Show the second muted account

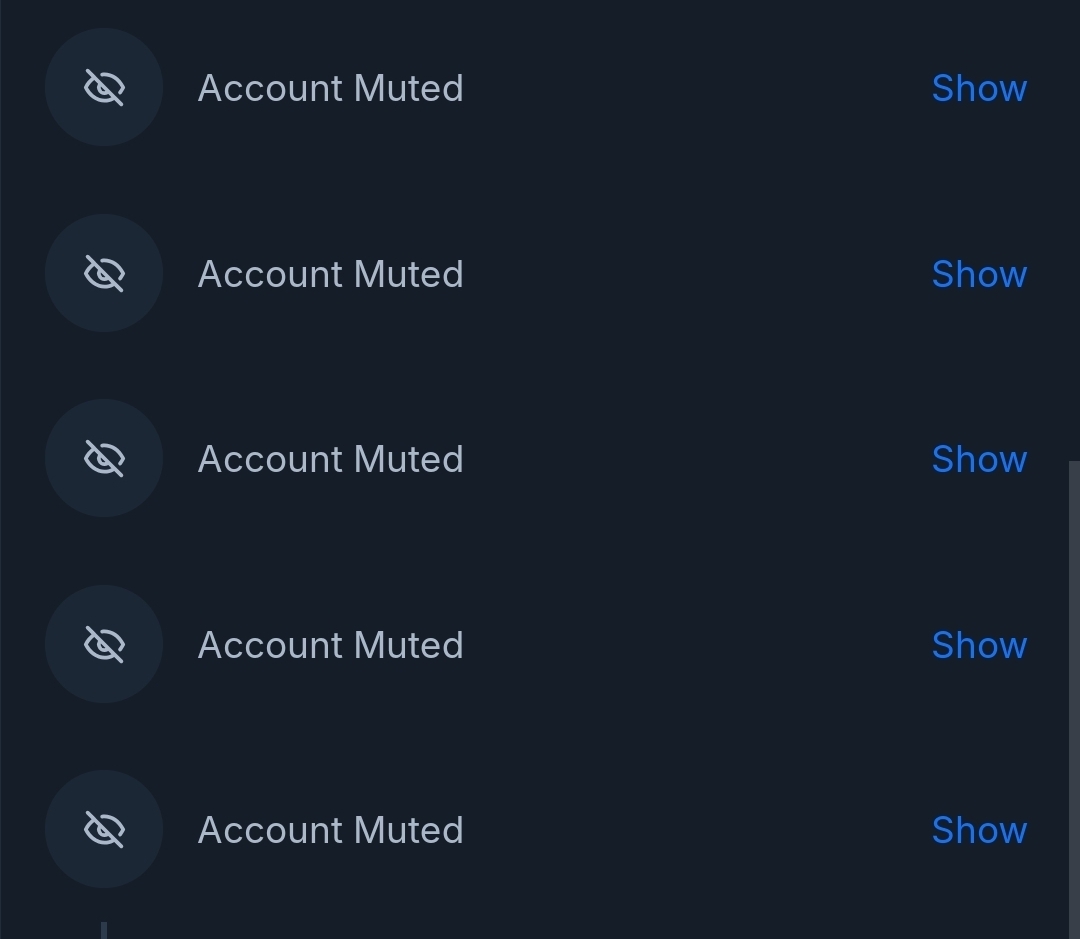(978, 274)
